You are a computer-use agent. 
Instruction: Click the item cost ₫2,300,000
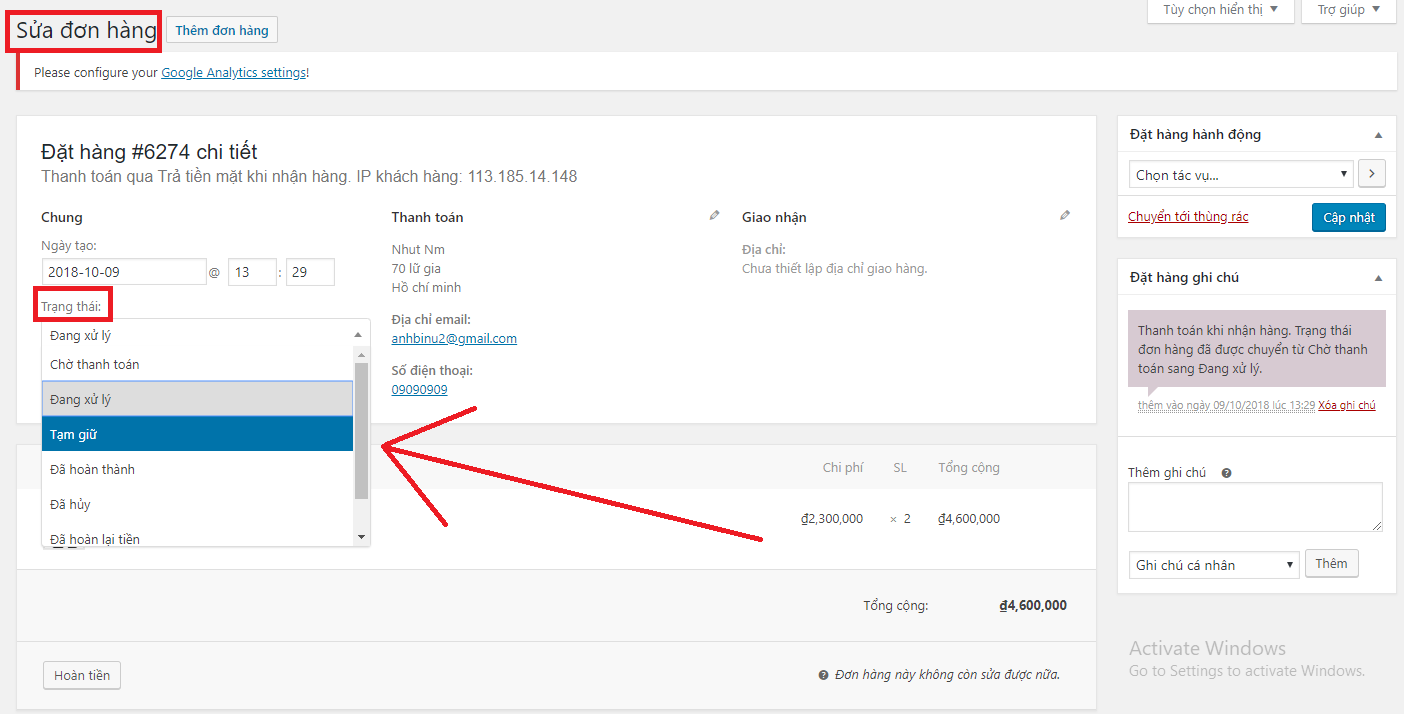pyautogui.click(x=832, y=519)
